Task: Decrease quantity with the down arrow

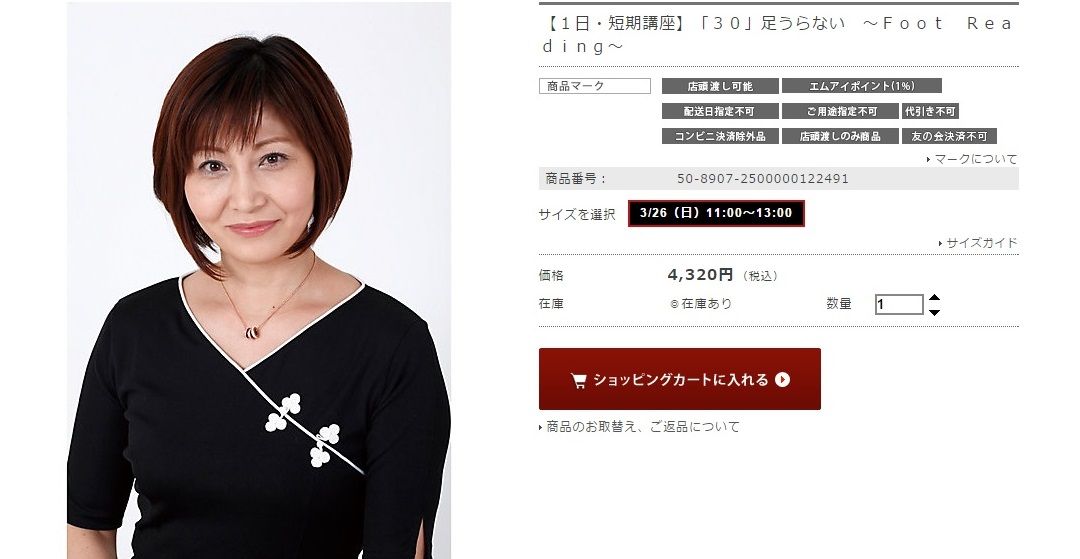Action: point(934,313)
